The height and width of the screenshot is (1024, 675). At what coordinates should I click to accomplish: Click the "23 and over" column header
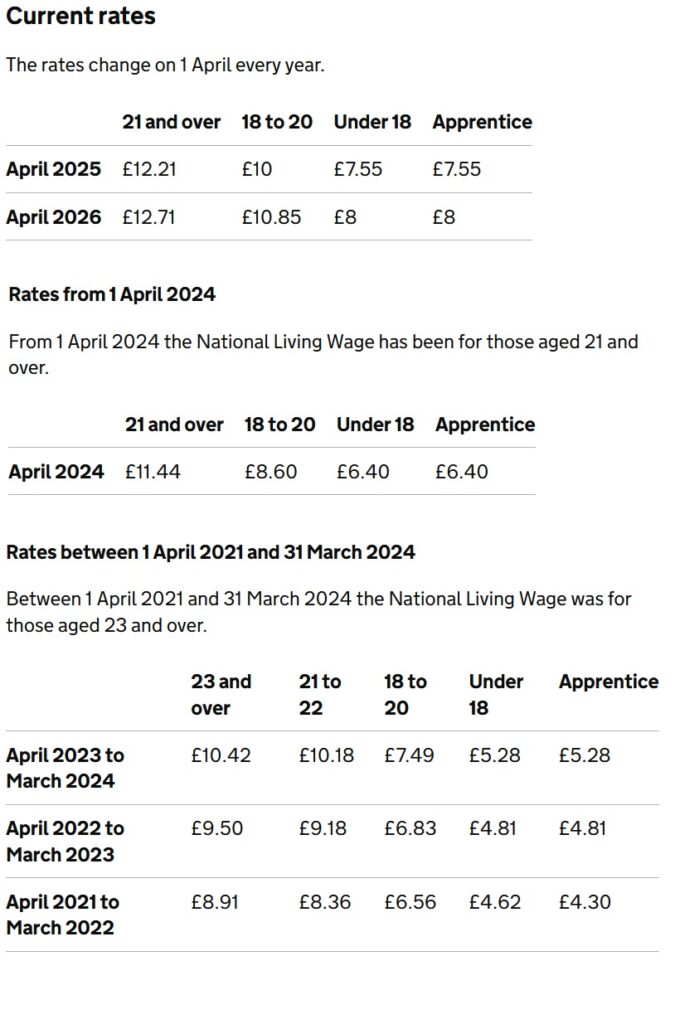pos(221,694)
